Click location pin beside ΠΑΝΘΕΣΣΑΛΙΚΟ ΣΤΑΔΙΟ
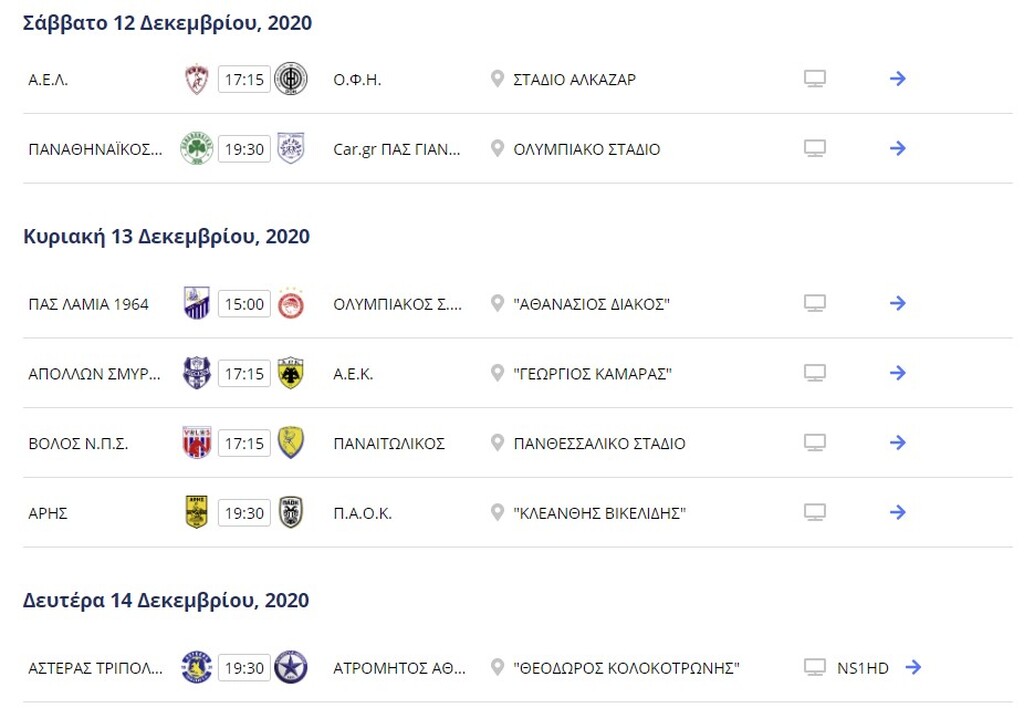 tap(497, 443)
